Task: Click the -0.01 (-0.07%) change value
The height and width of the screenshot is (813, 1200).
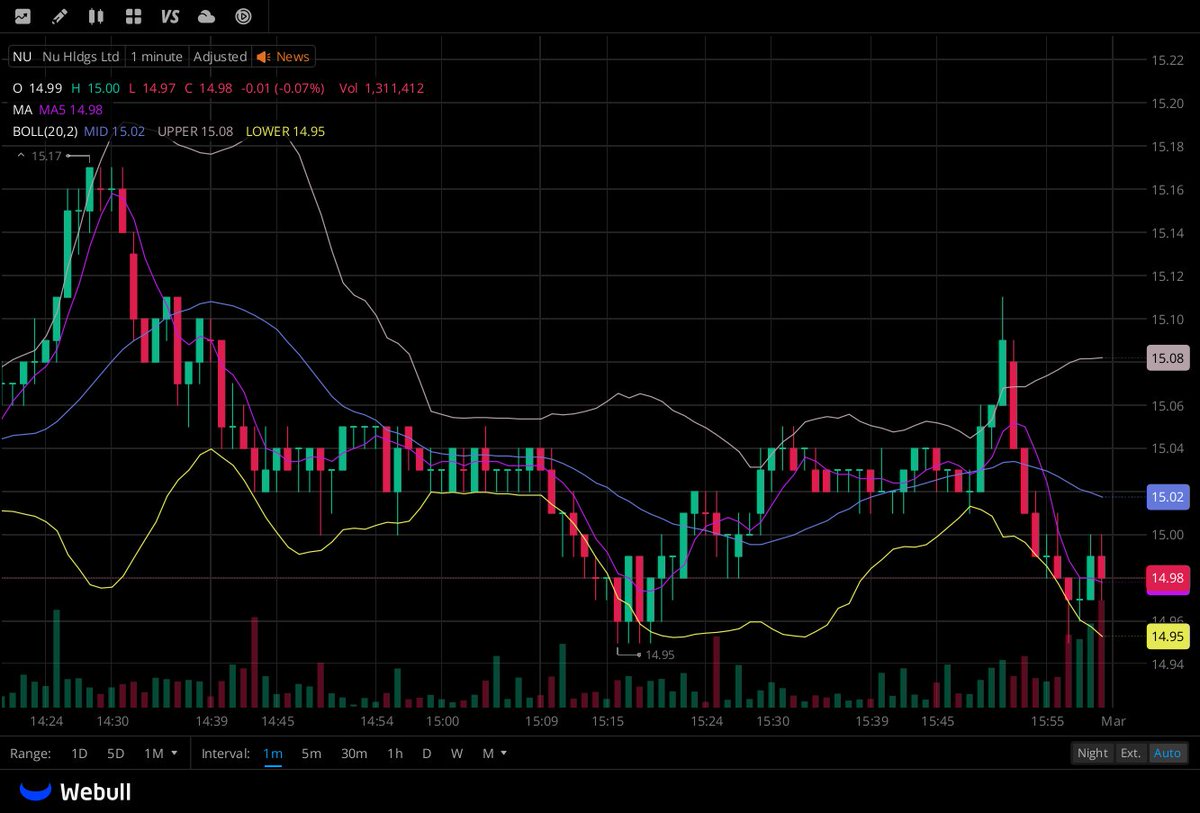Action: tap(281, 88)
